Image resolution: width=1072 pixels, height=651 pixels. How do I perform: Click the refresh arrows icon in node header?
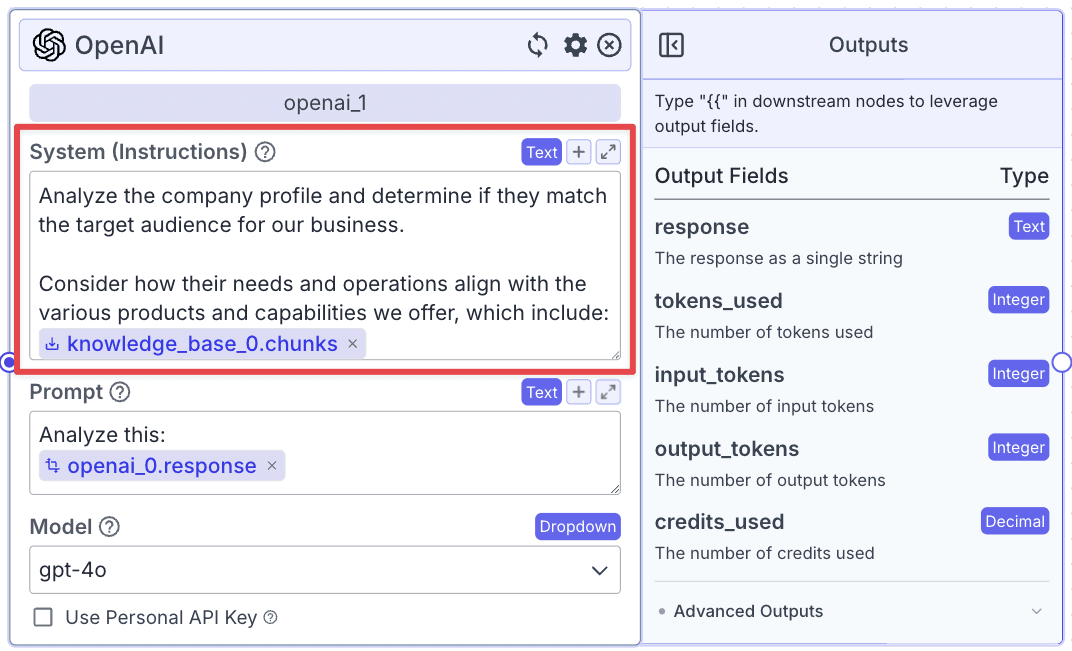pyautogui.click(x=537, y=45)
